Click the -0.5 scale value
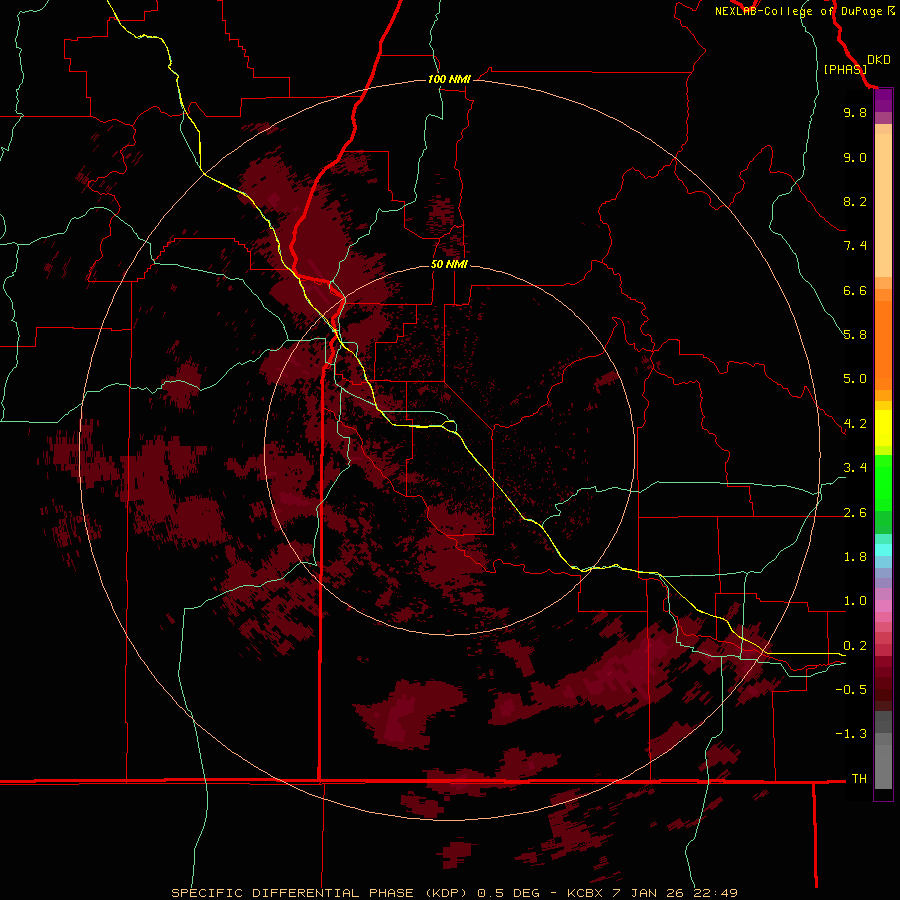Screen dimensions: 900x900 coord(851,690)
